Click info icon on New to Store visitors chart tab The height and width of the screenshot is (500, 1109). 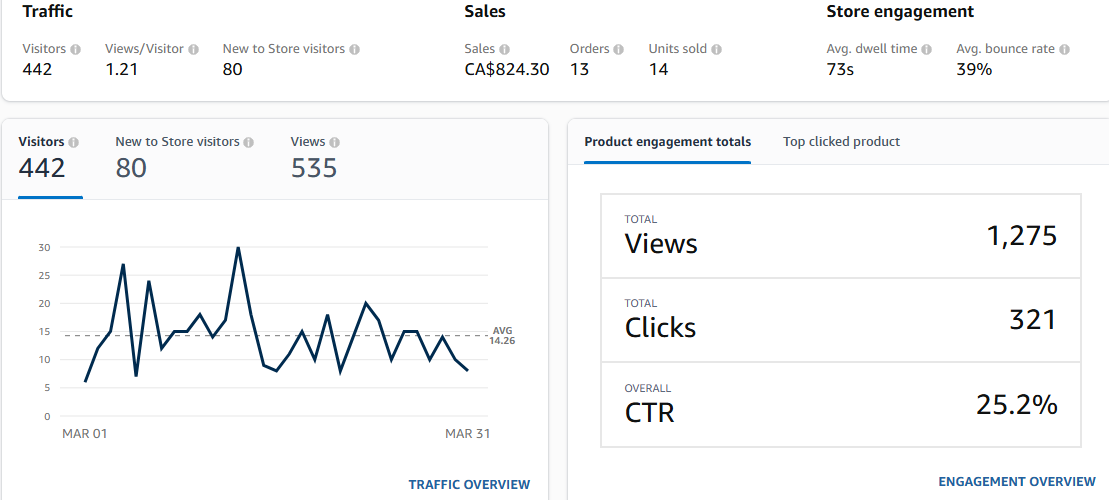click(x=248, y=142)
